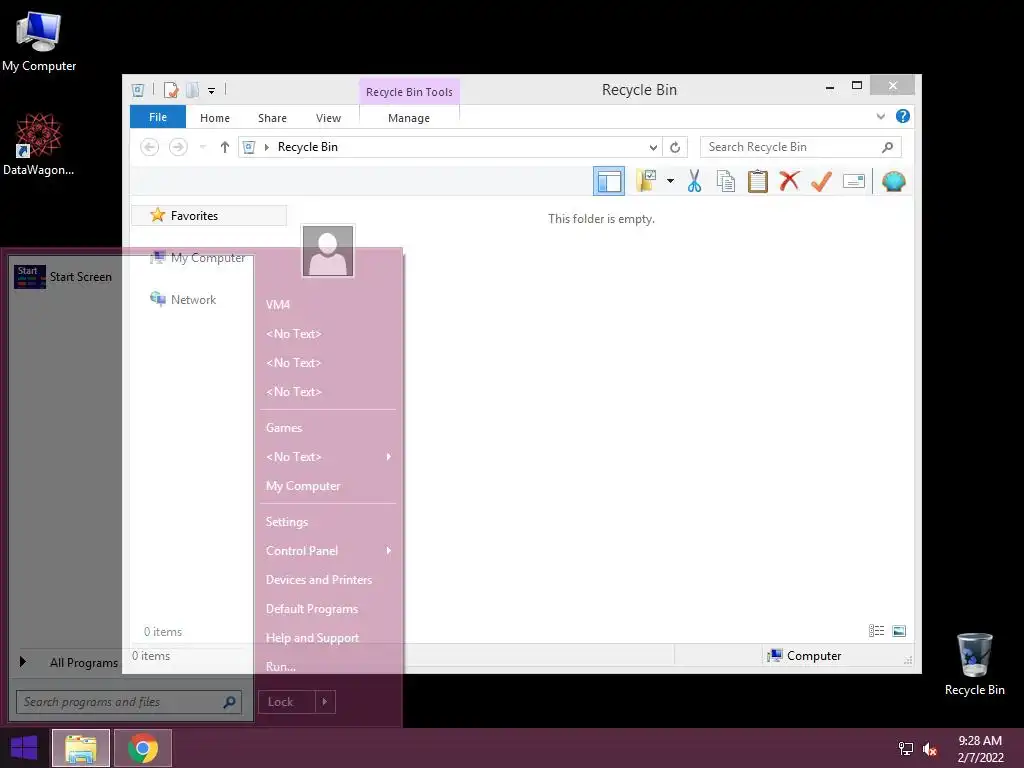Toggle the navigation pane toolbar button

[x=609, y=181]
